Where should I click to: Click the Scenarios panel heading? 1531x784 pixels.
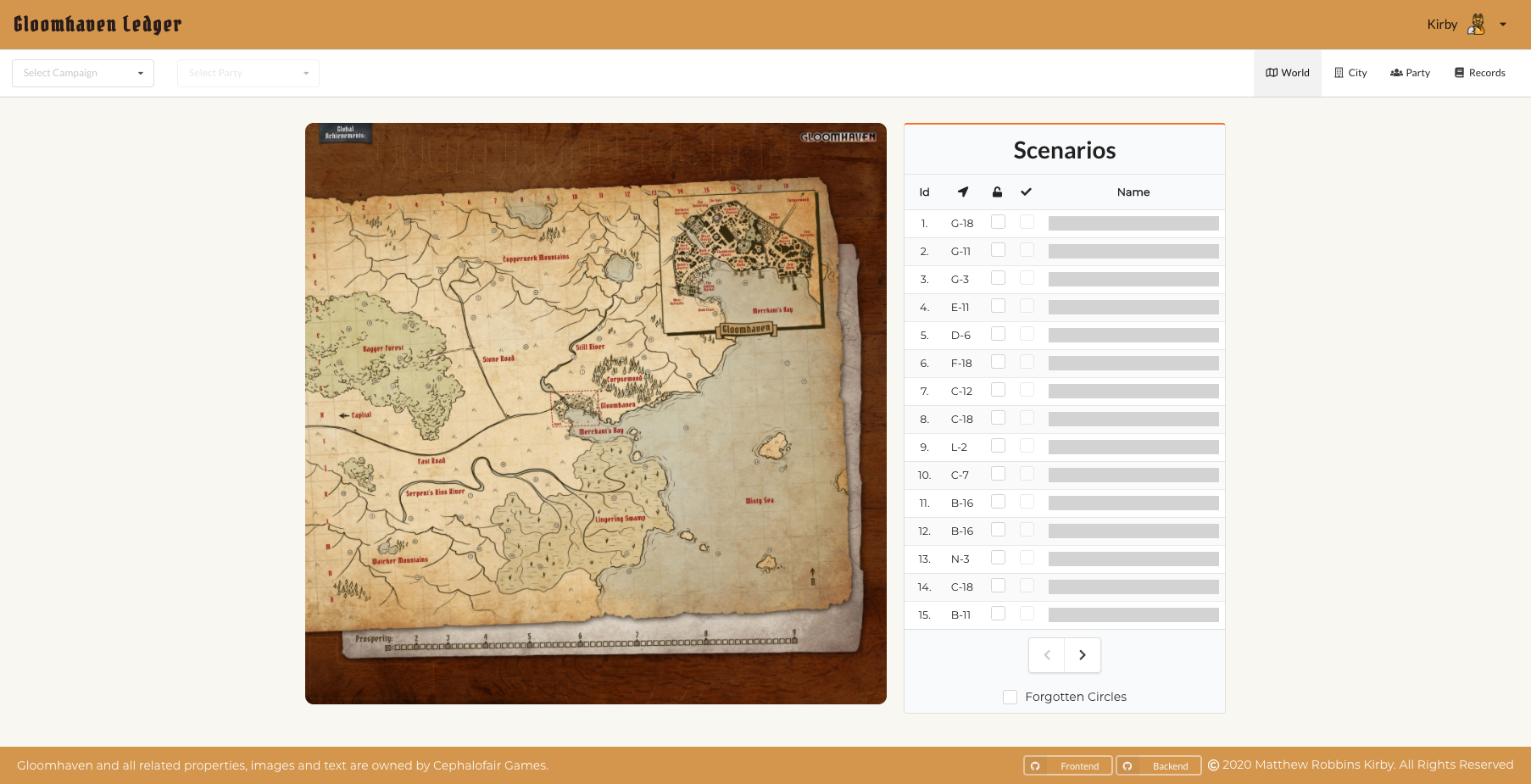pyautogui.click(x=1065, y=150)
